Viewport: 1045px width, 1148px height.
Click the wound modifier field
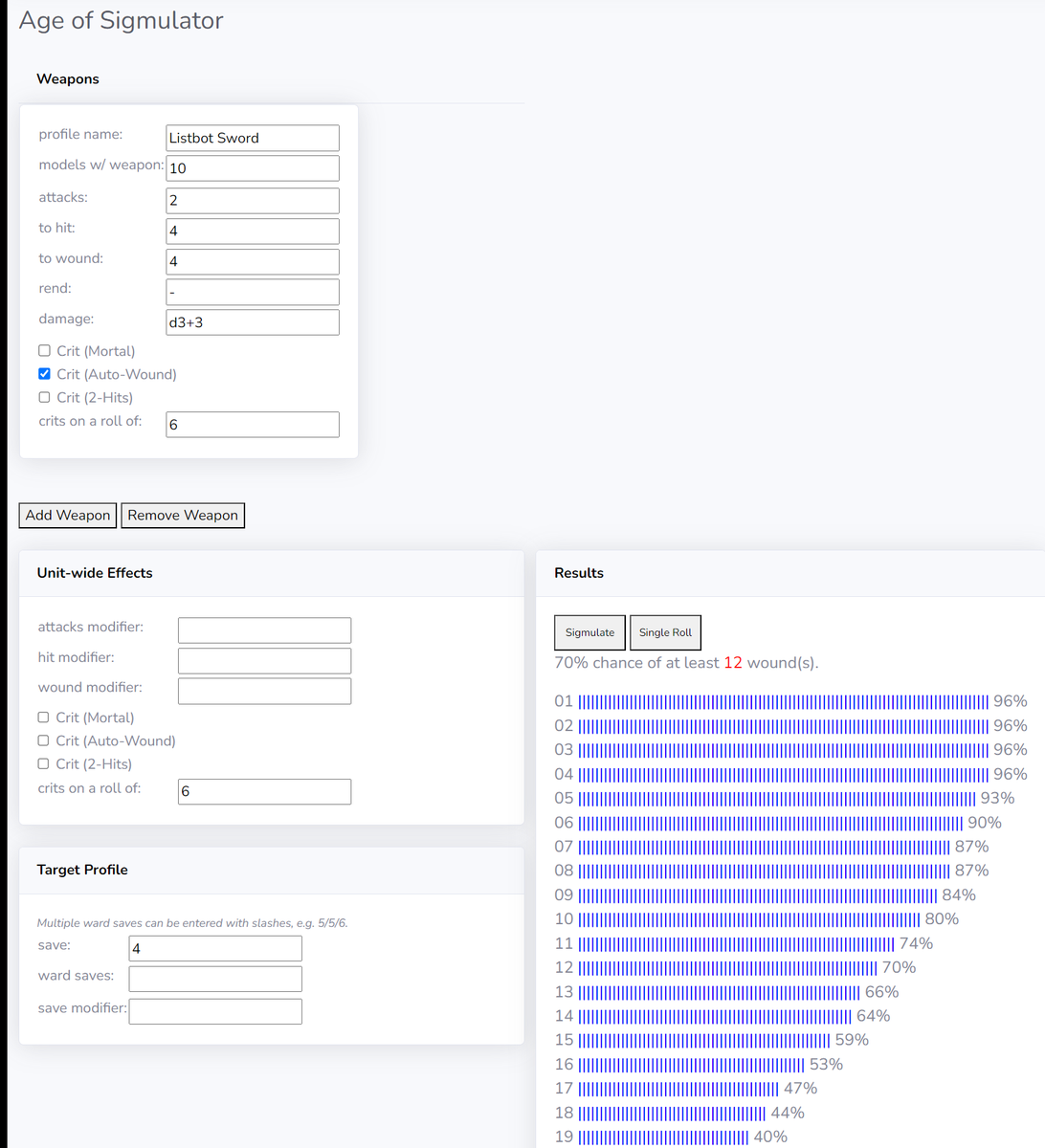(264, 691)
